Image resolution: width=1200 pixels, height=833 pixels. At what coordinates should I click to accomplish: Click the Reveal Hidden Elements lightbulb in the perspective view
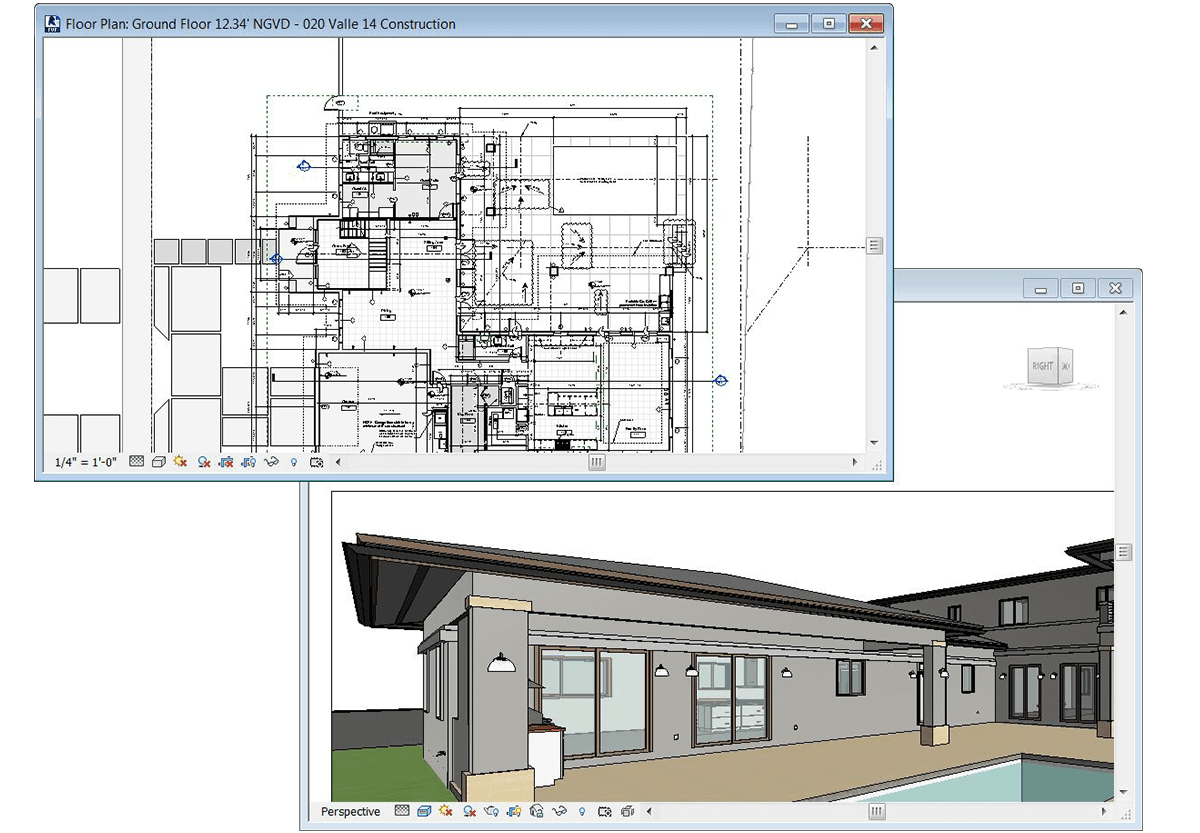coord(581,812)
